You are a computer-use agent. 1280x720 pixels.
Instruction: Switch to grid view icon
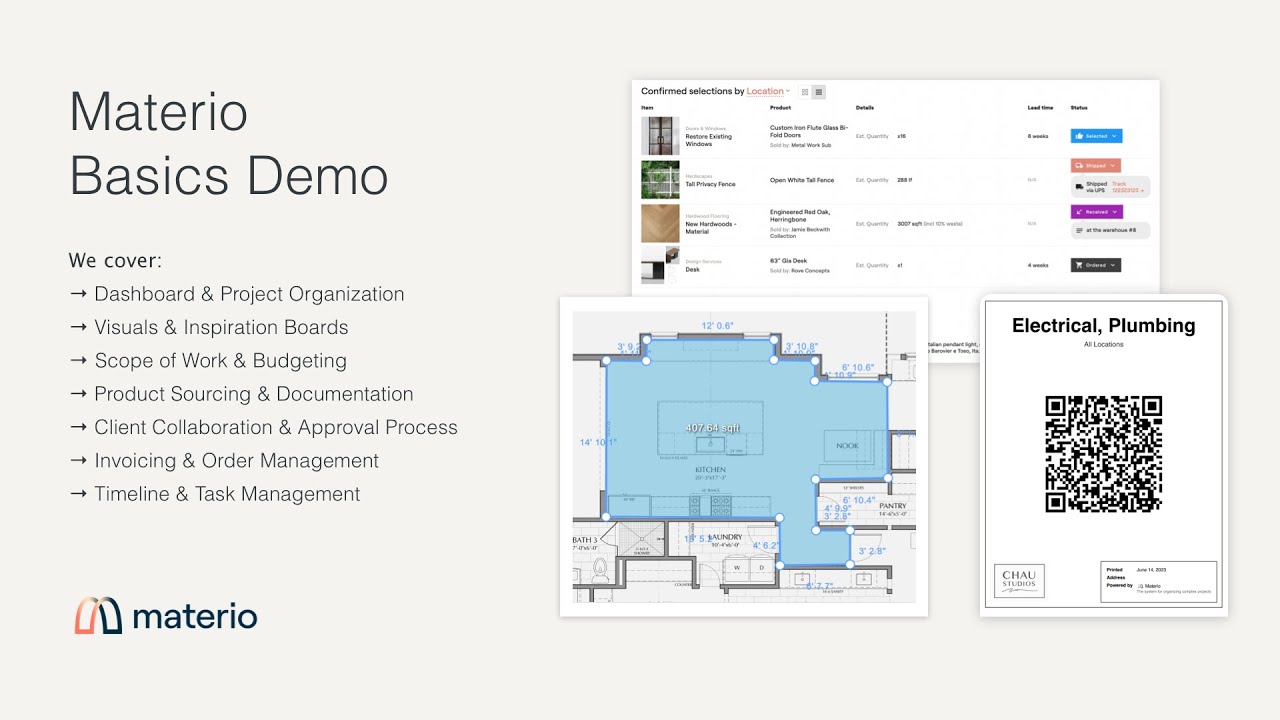[x=805, y=92]
